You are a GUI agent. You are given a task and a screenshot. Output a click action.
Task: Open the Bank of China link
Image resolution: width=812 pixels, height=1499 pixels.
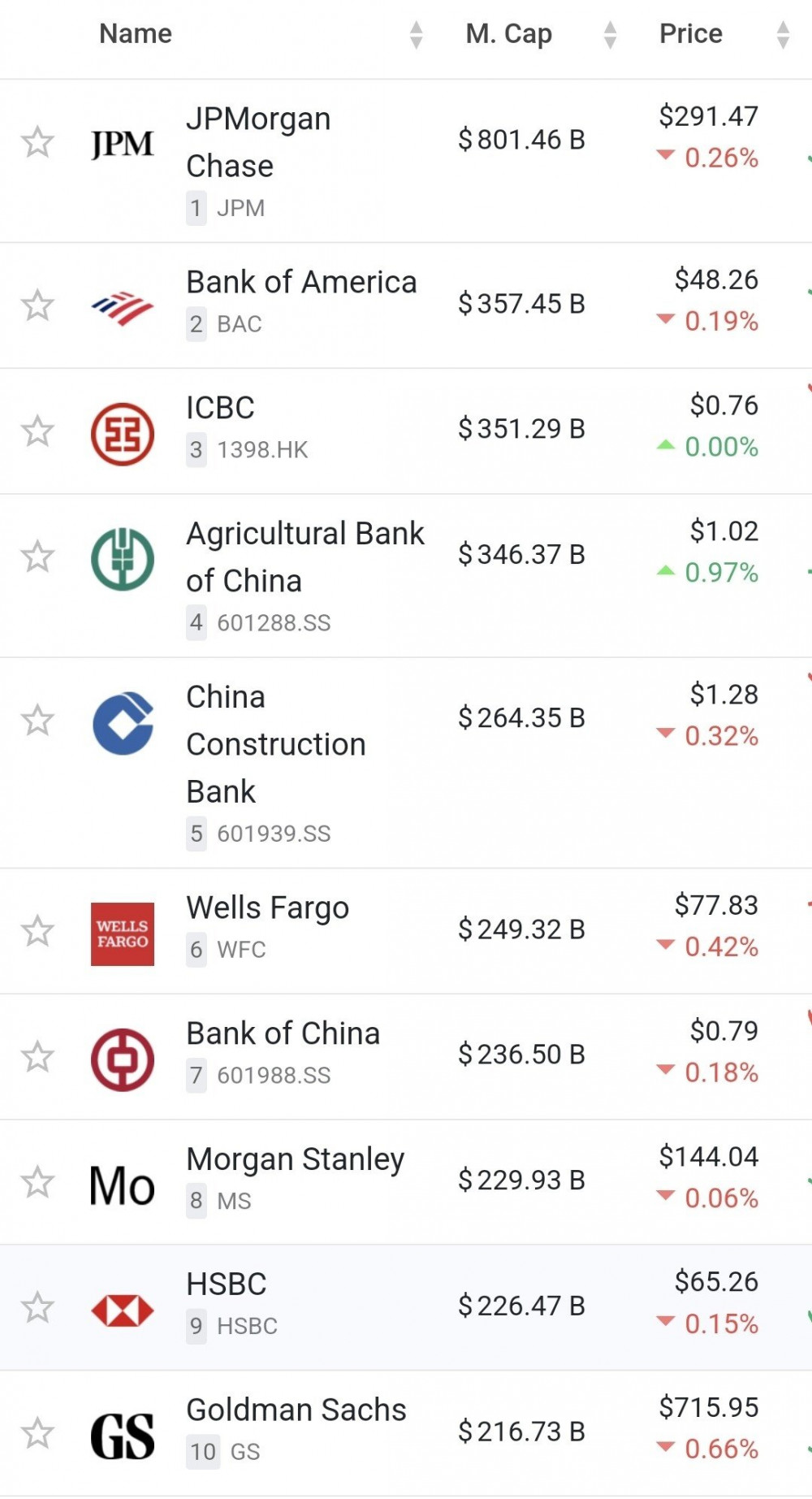pos(283,1033)
